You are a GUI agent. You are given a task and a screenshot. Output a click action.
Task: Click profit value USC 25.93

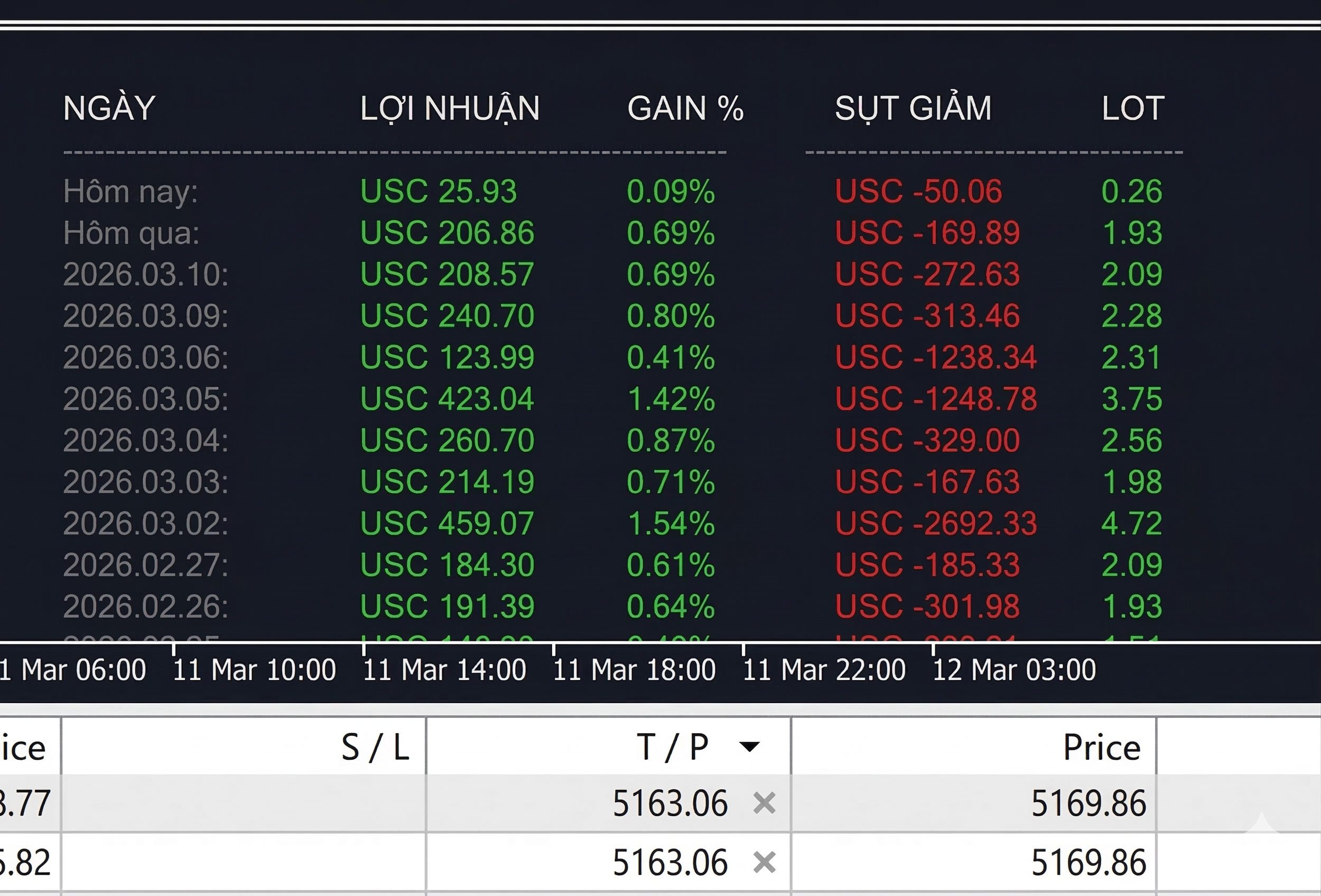click(x=438, y=191)
